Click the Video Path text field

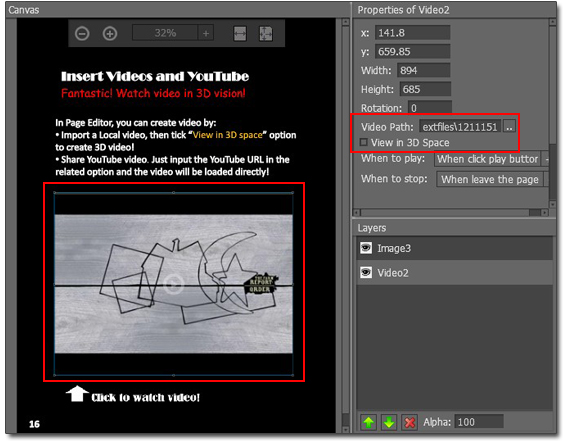click(460, 127)
